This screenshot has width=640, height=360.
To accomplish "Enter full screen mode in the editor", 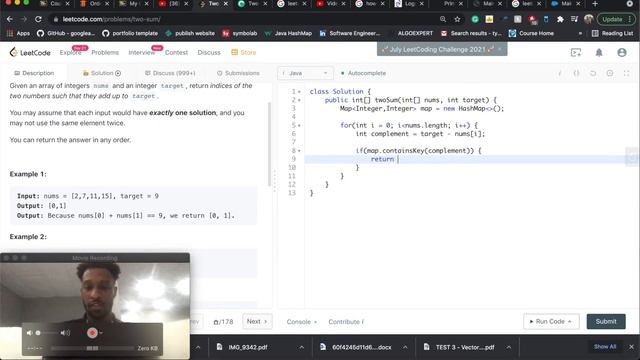I will tap(627, 73).
